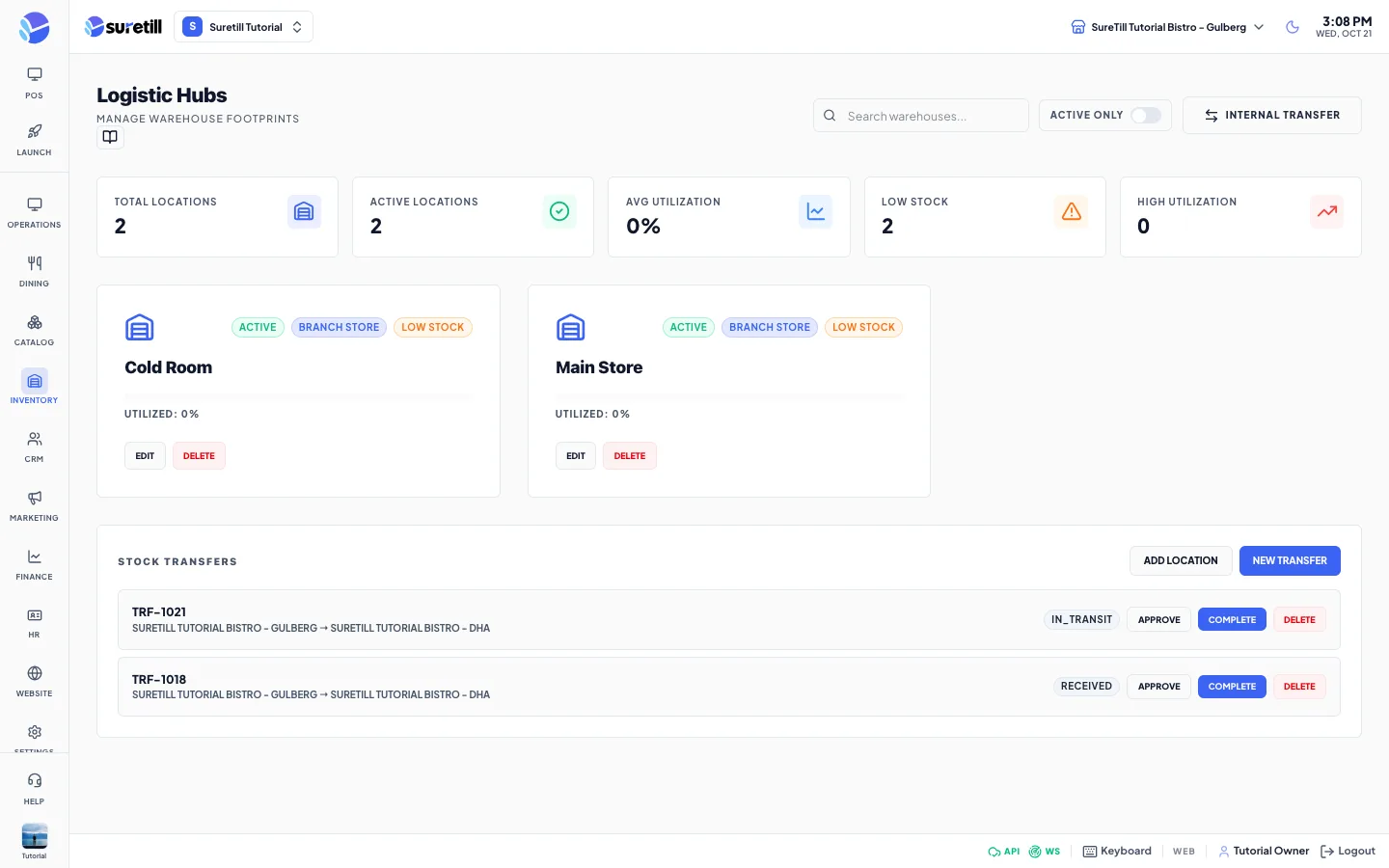Delete the Main Store location

630,456
